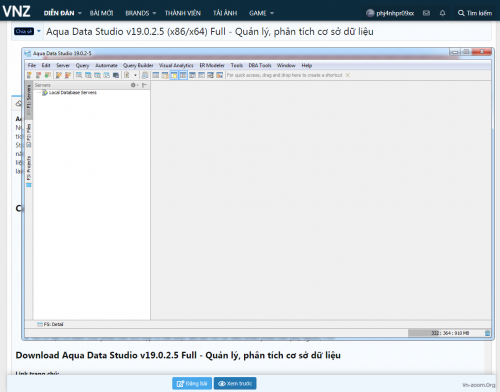
Task: Click the VNZ forum logo
Action: (x=16, y=11)
